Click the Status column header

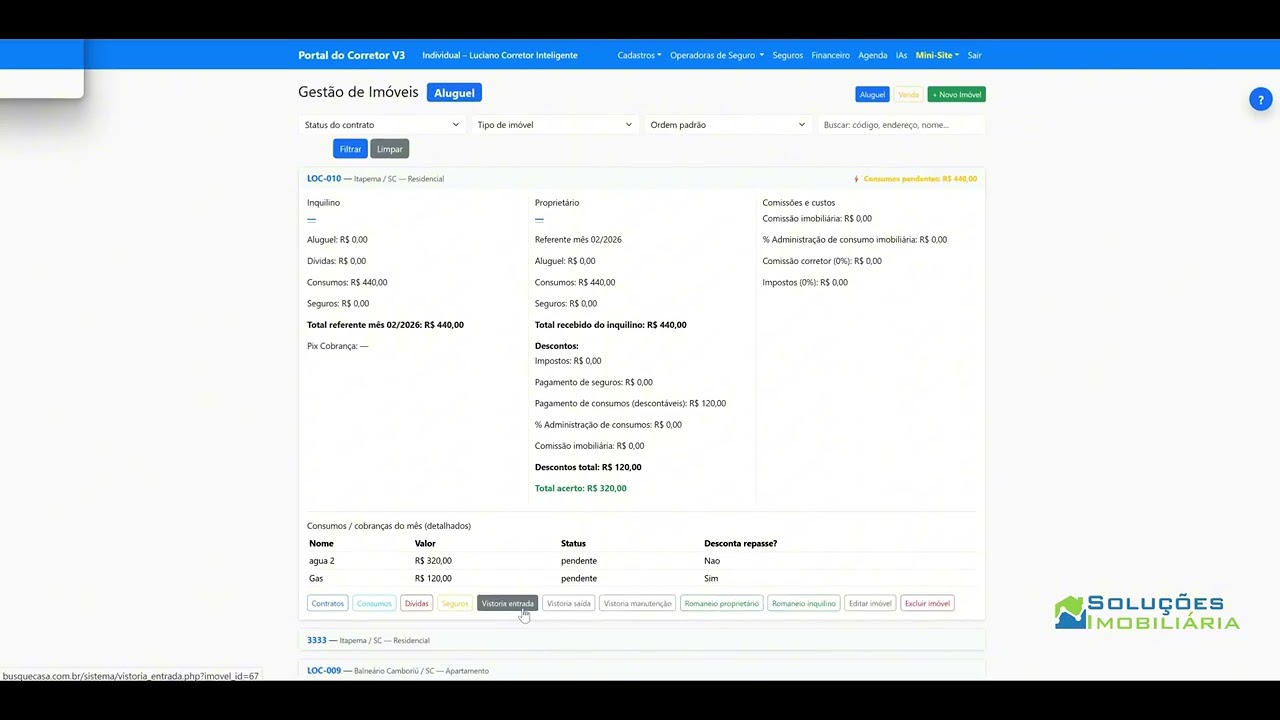[573, 543]
